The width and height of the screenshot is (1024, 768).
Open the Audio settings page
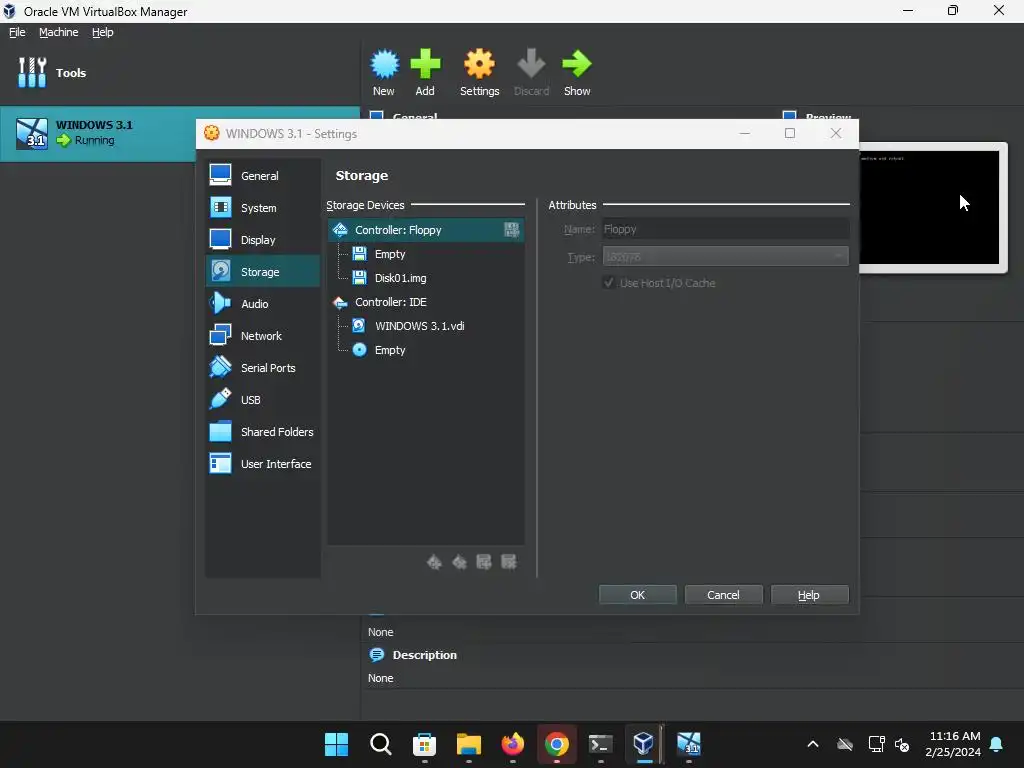point(263,304)
